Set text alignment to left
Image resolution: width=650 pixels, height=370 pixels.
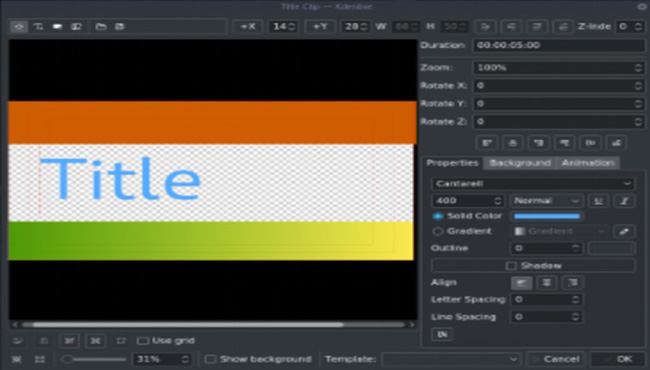point(521,283)
